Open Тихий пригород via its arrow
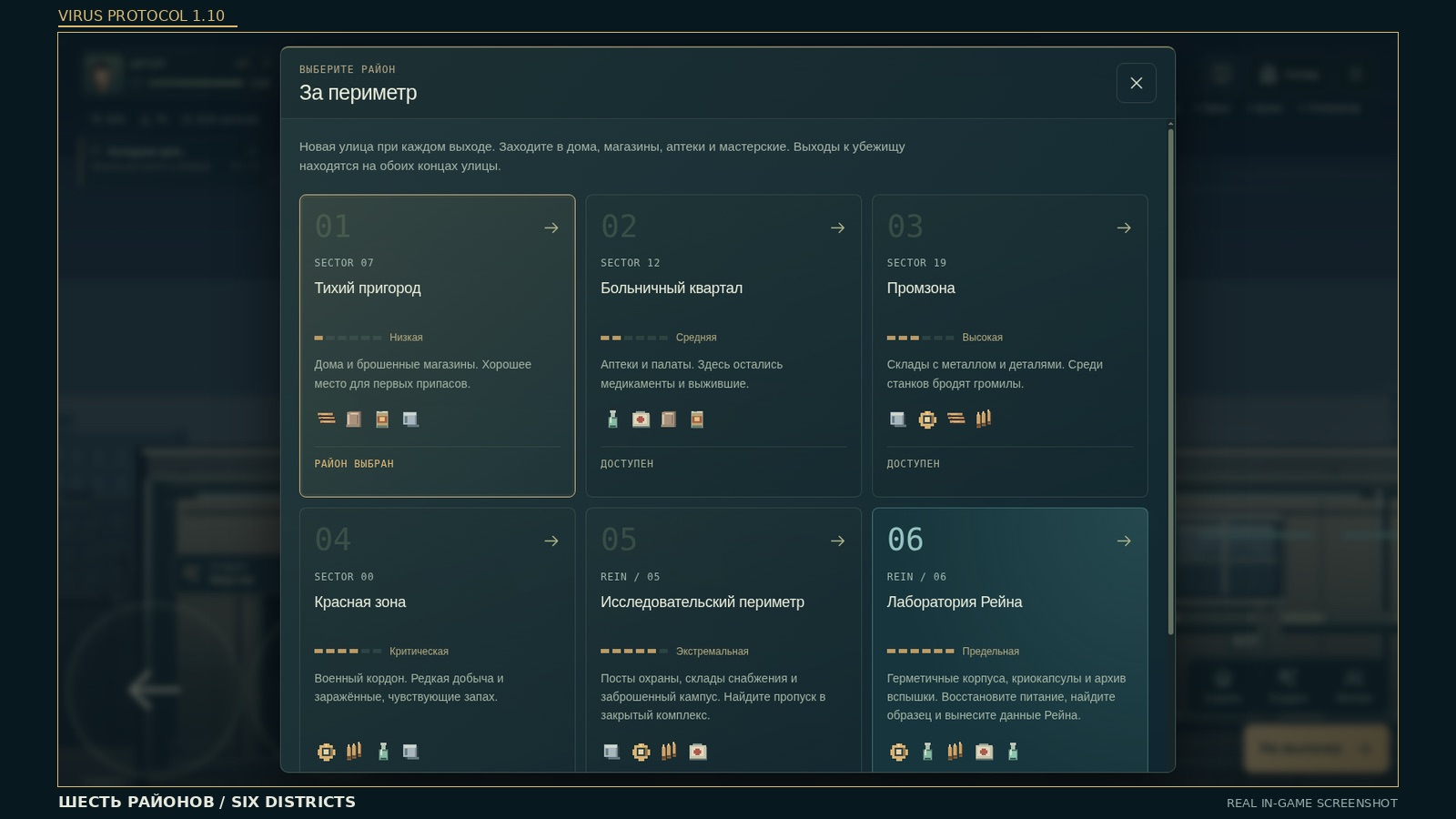This screenshot has height=819, width=1456. (x=551, y=227)
